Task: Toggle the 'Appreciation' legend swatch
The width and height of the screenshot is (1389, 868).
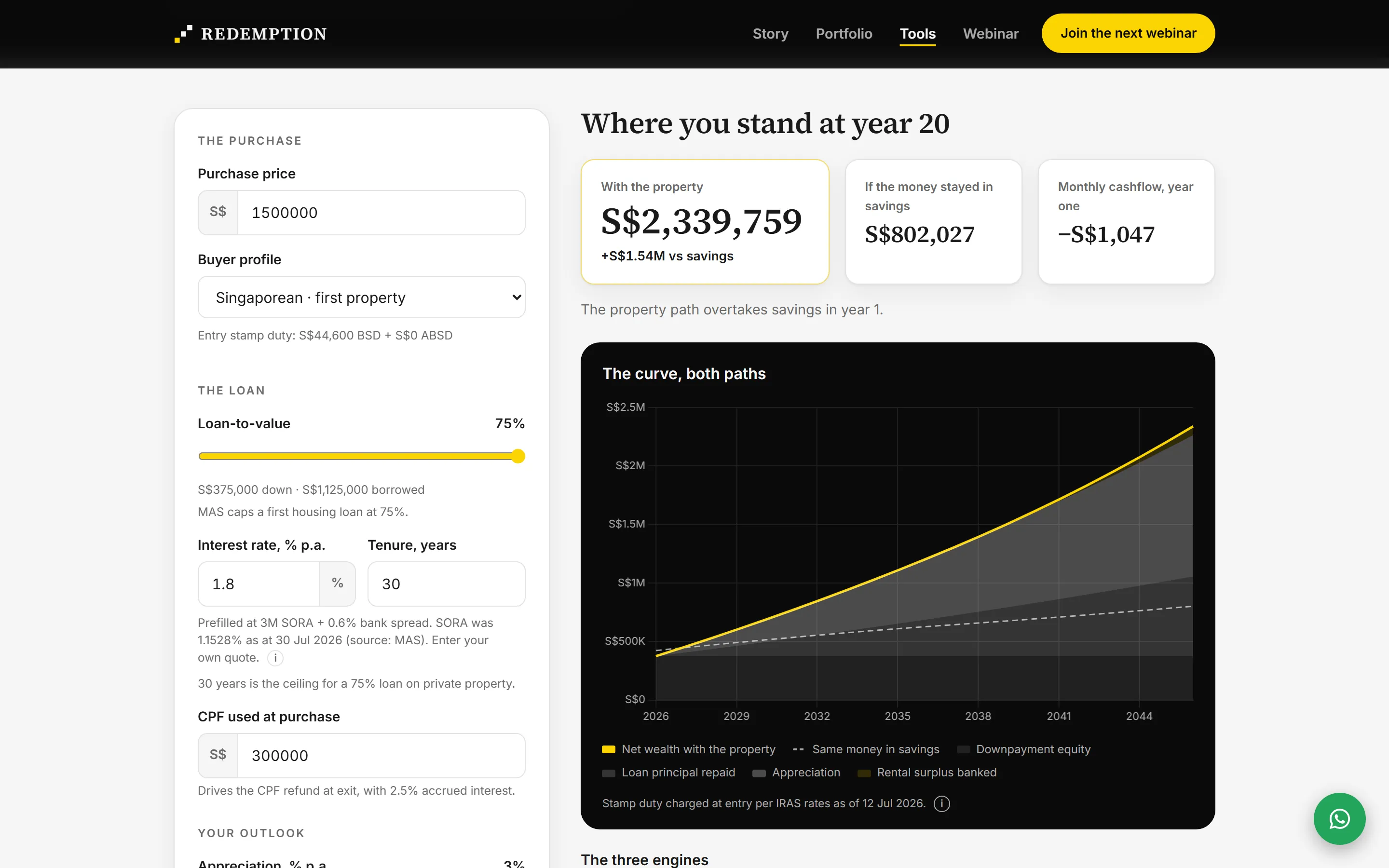Action: point(759,773)
